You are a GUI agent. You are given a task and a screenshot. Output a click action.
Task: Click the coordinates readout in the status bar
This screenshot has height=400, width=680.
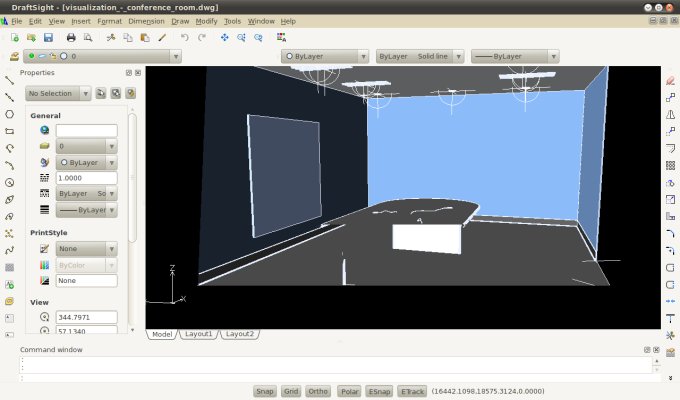[488, 391]
